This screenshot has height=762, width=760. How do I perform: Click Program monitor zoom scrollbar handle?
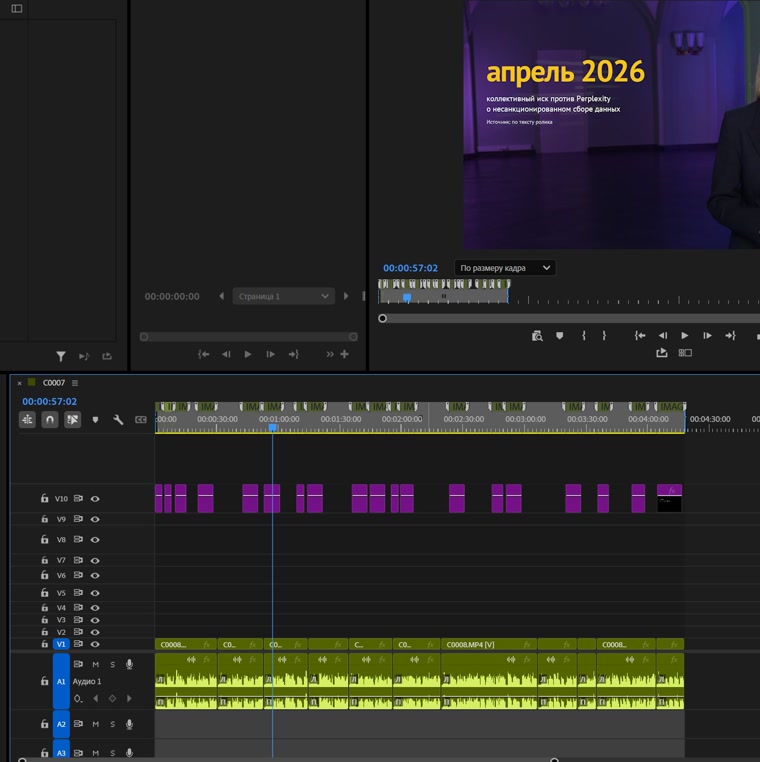[382, 318]
